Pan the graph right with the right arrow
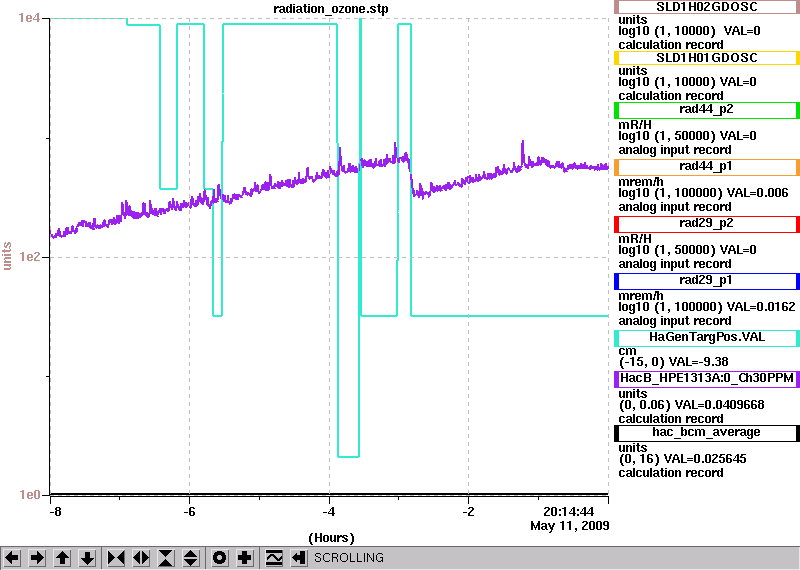Image resolution: width=800 pixels, height=570 pixels. pyautogui.click(x=37, y=558)
